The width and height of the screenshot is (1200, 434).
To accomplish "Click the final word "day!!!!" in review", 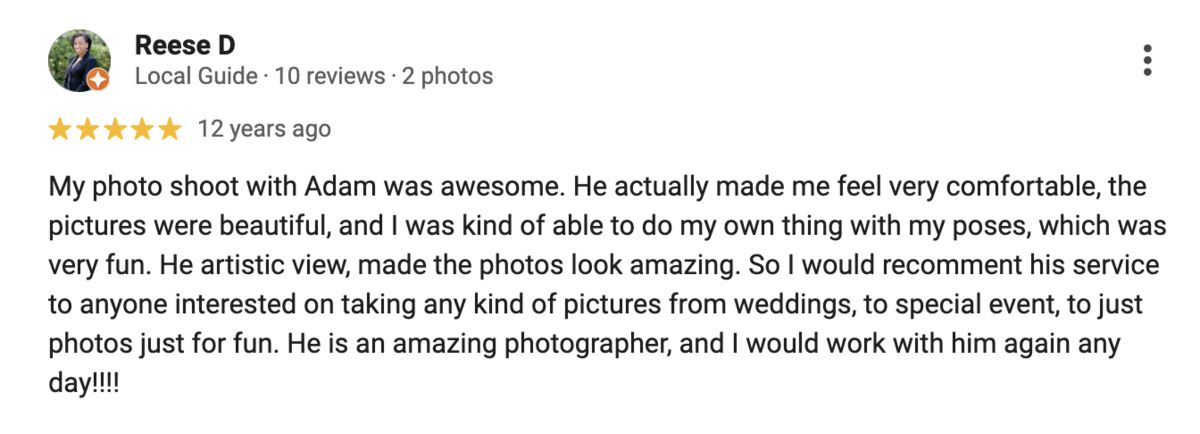I will coord(83,382).
